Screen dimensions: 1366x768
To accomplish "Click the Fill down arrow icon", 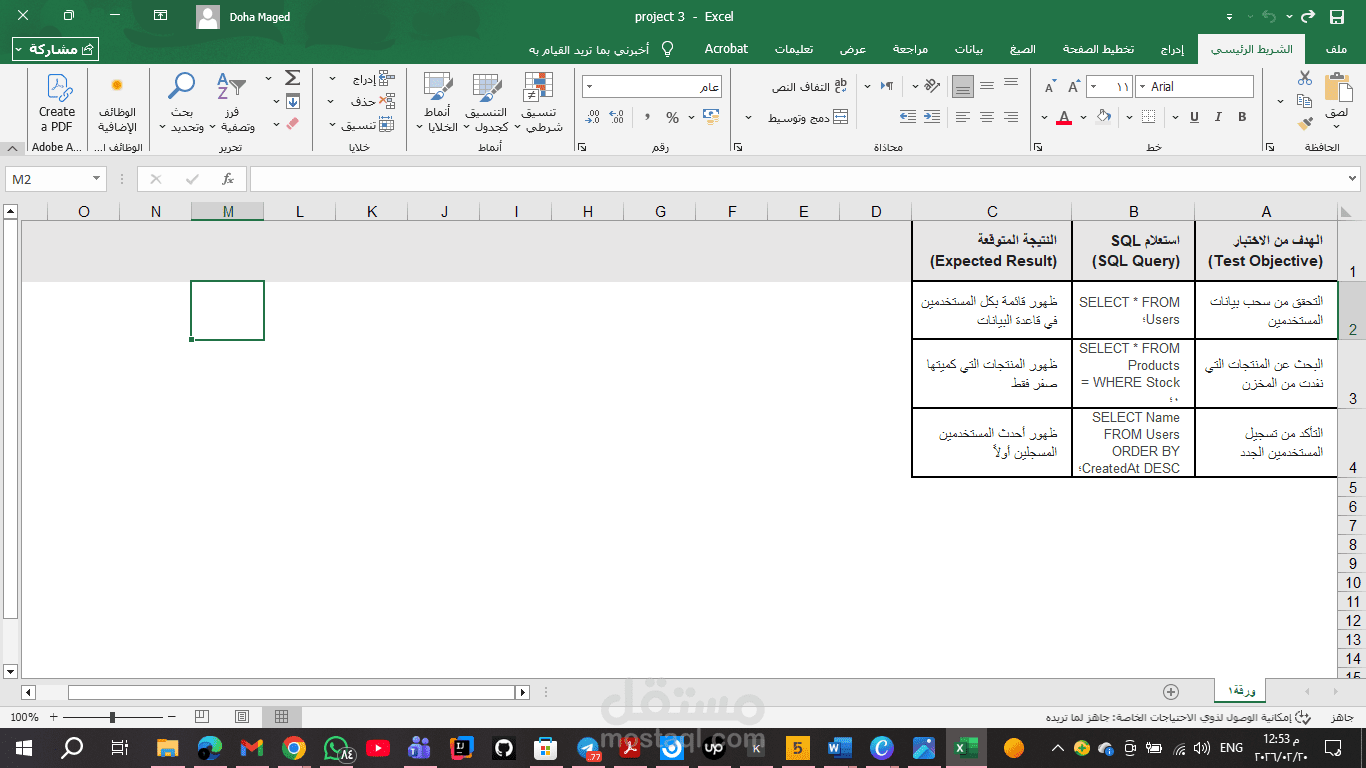I will click(292, 101).
